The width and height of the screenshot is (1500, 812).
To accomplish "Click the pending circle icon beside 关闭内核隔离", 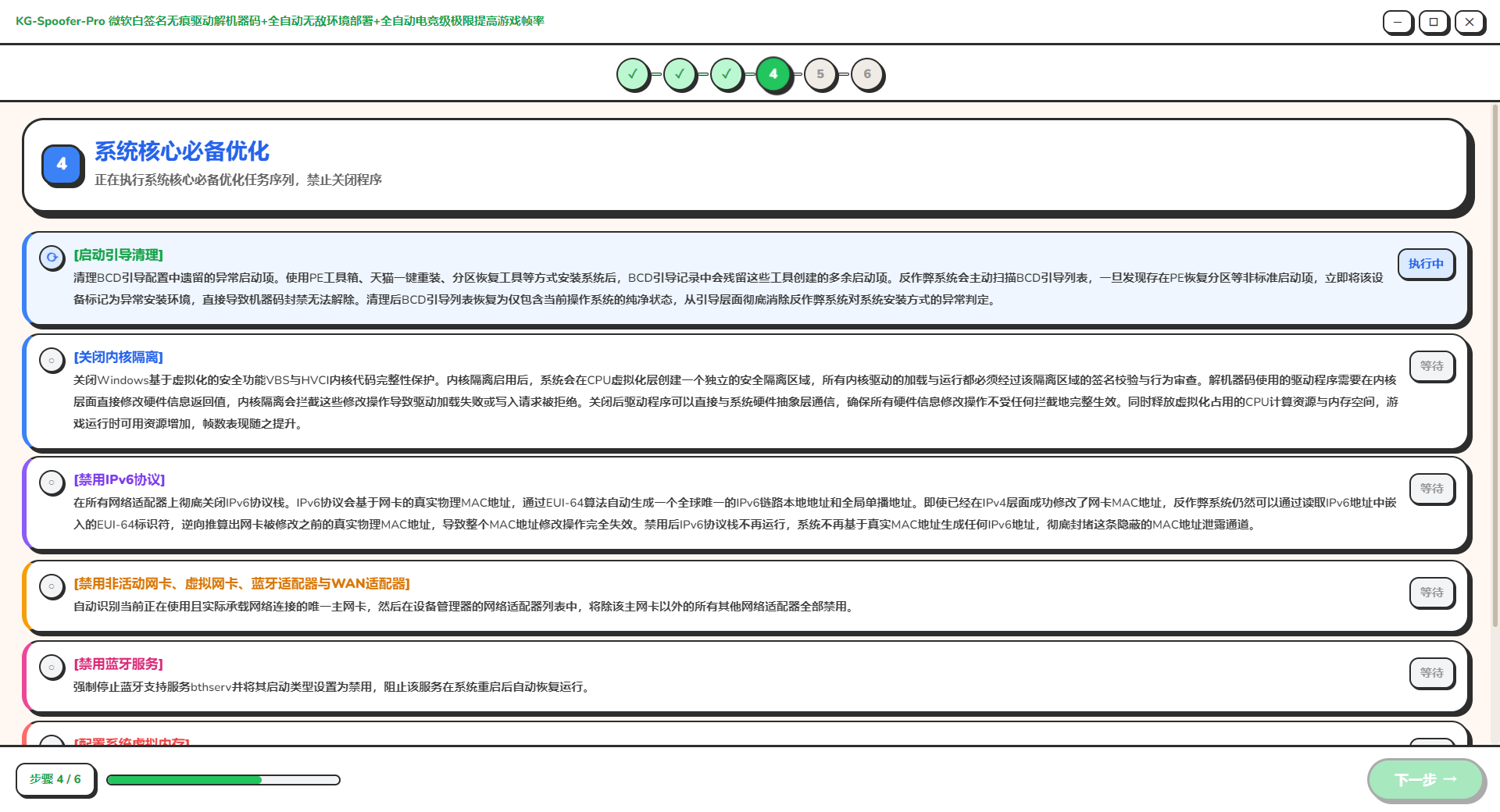I will coord(52,360).
